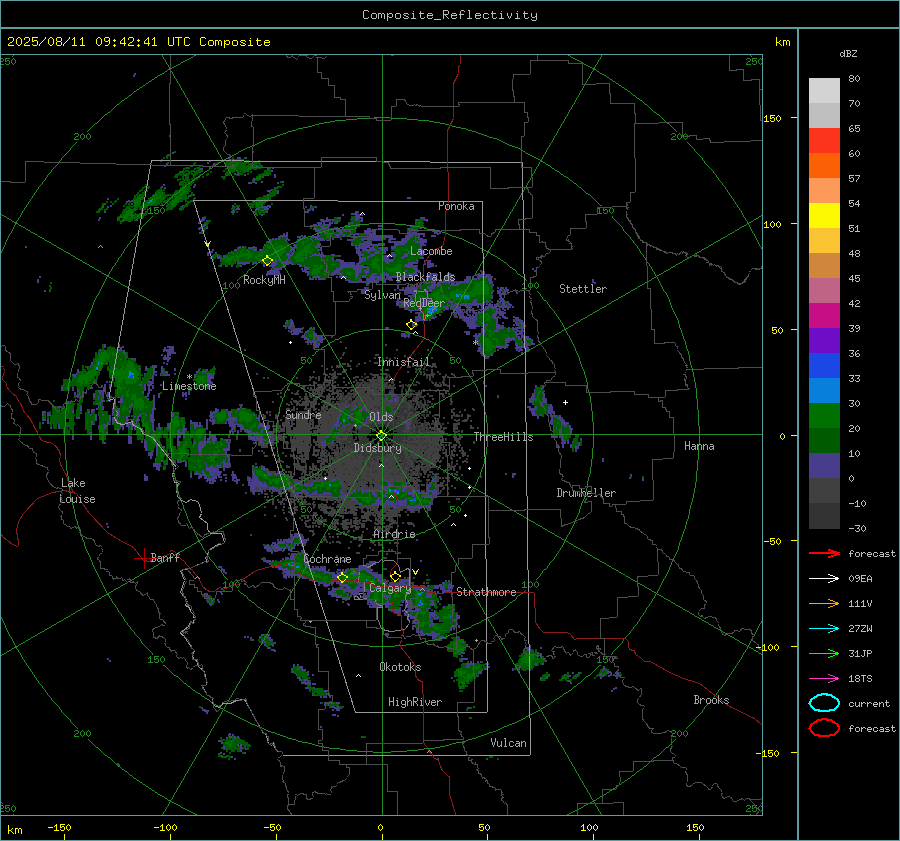Select the slate purple 10-0 dBZ swatch

pos(824,466)
